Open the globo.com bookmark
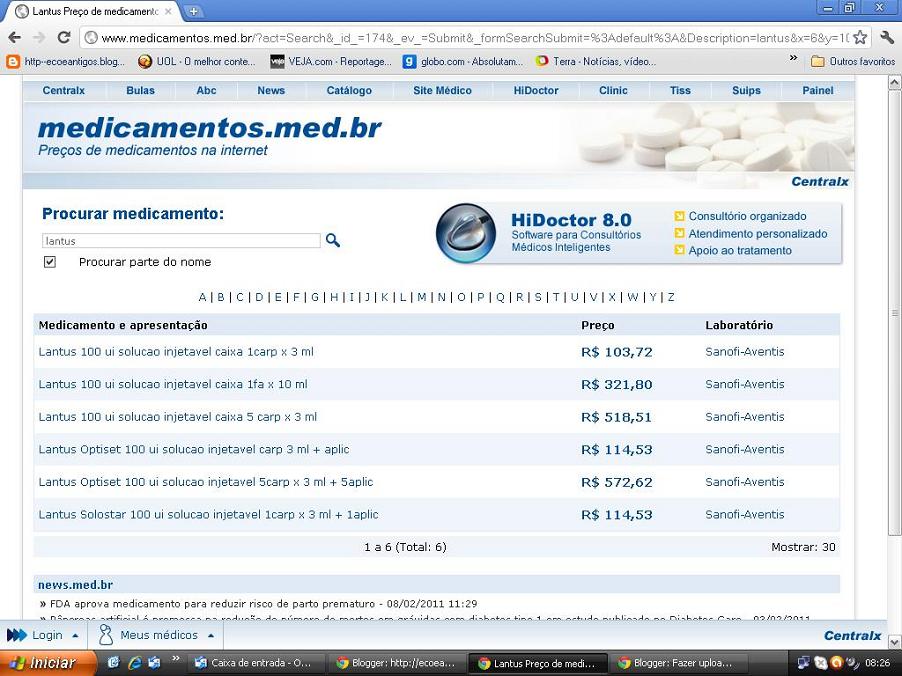The height and width of the screenshot is (676, 902). coord(463,62)
